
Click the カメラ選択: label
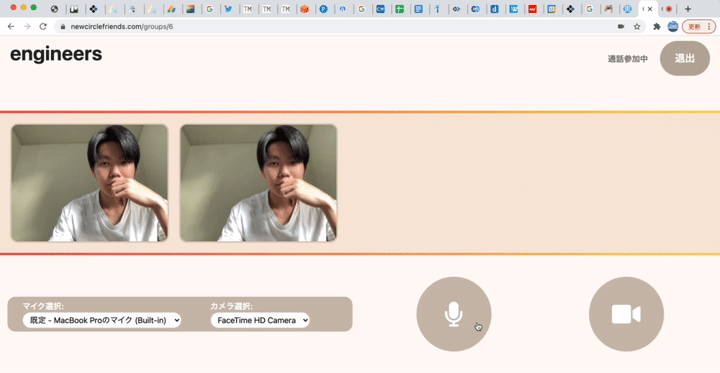(x=231, y=306)
